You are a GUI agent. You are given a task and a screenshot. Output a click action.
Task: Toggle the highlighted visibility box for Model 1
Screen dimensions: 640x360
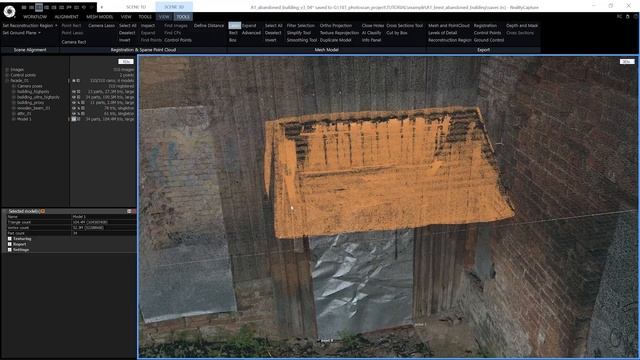(x=74, y=119)
